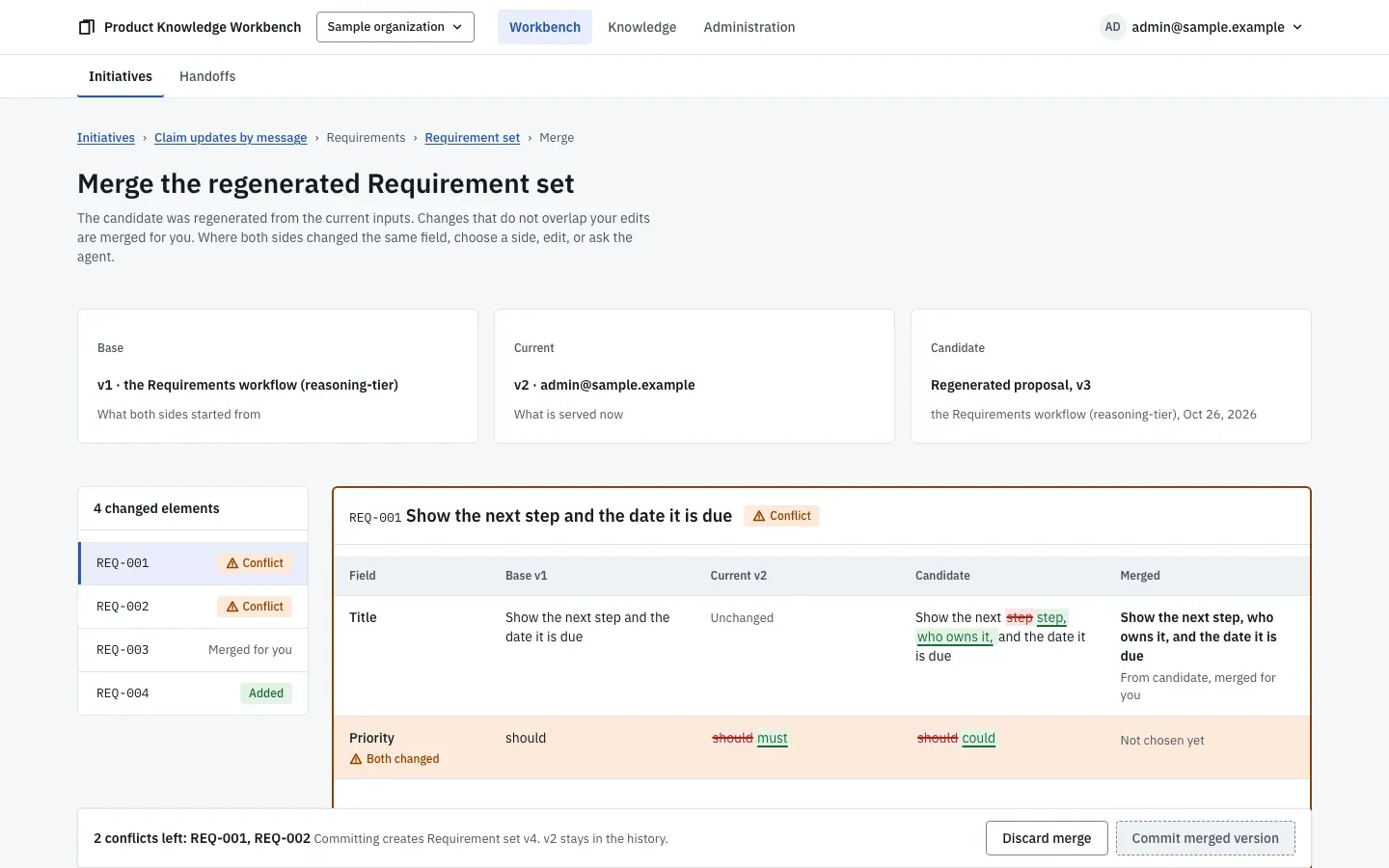This screenshot has height=868, width=1389.
Task: Click the AD avatar badge
Action: coord(1112,27)
